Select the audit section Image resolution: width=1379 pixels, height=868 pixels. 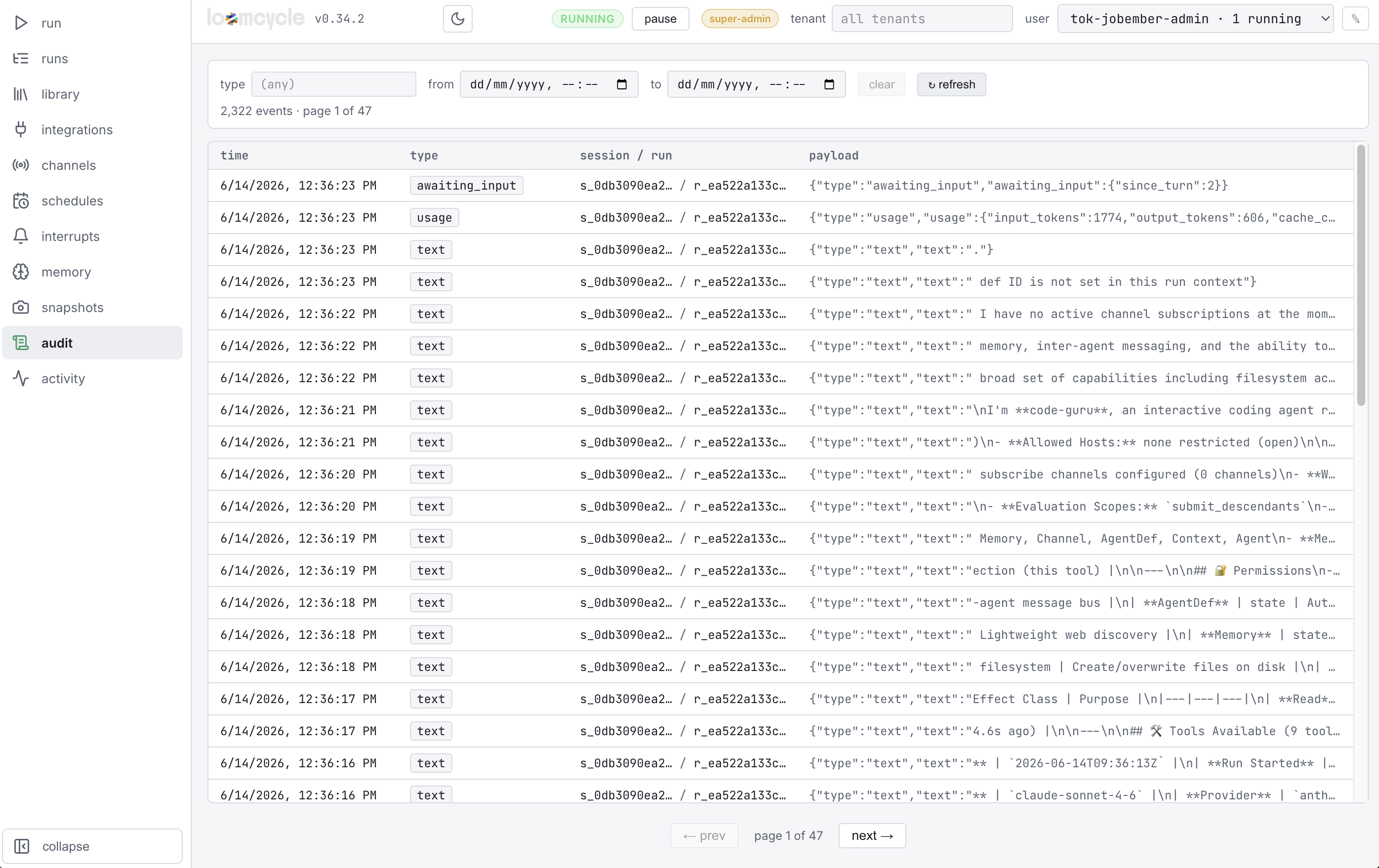point(92,342)
